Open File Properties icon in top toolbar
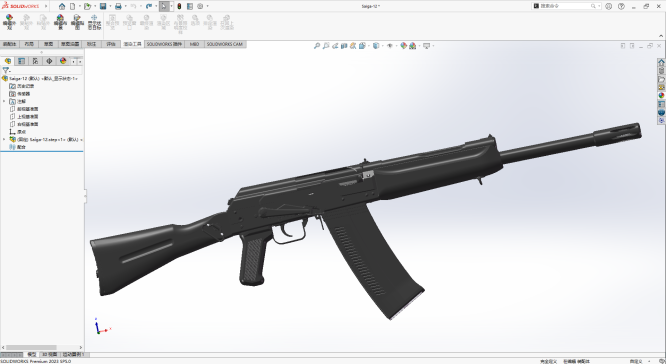The width and height of the screenshot is (666, 364). coord(190,6)
